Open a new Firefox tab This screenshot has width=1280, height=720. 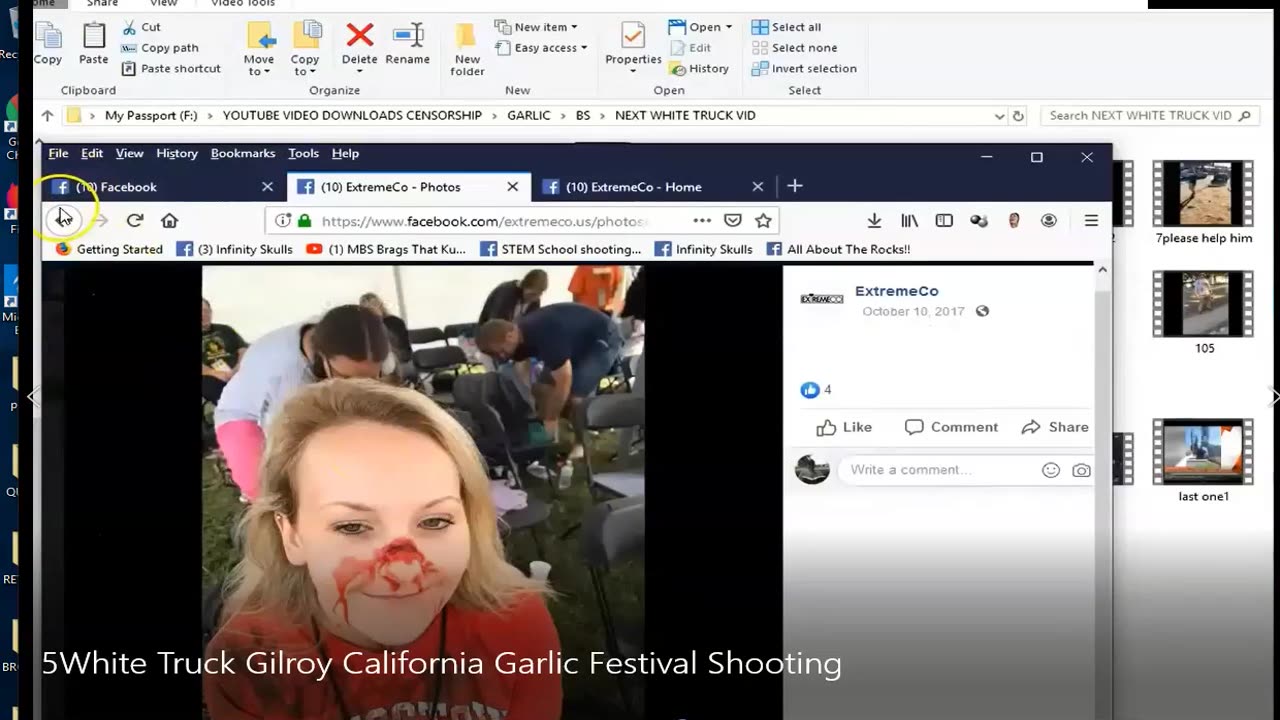(x=794, y=186)
